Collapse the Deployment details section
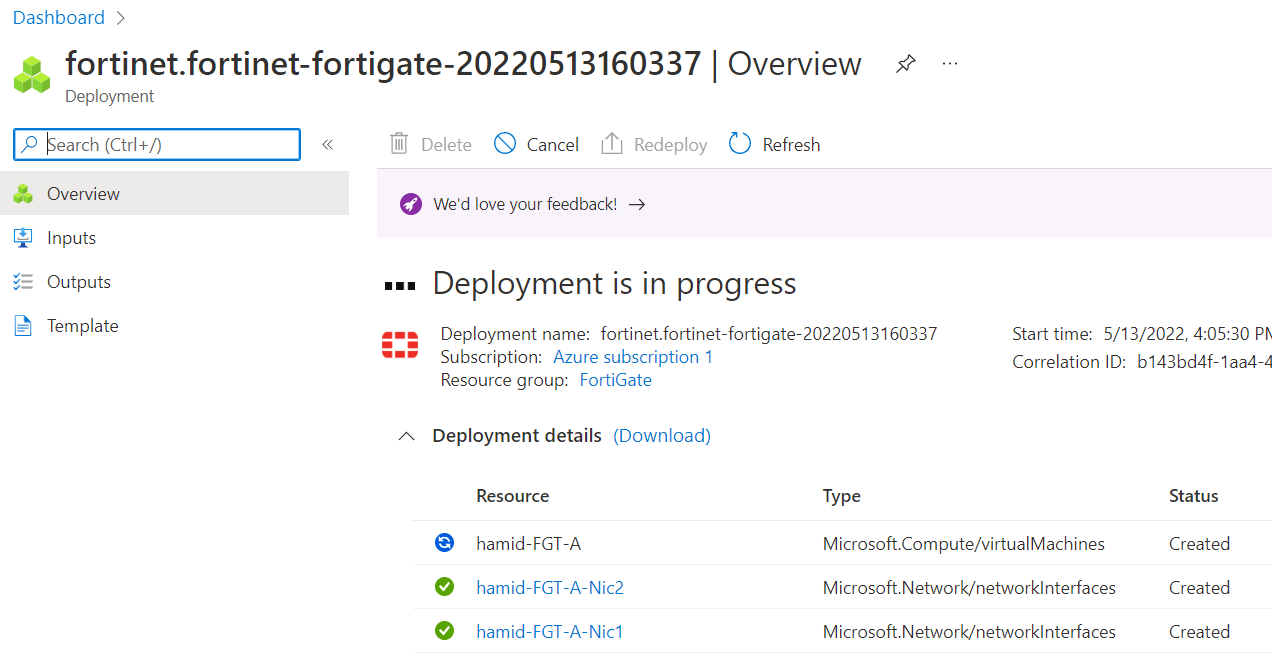The height and width of the screenshot is (653, 1272). click(406, 436)
